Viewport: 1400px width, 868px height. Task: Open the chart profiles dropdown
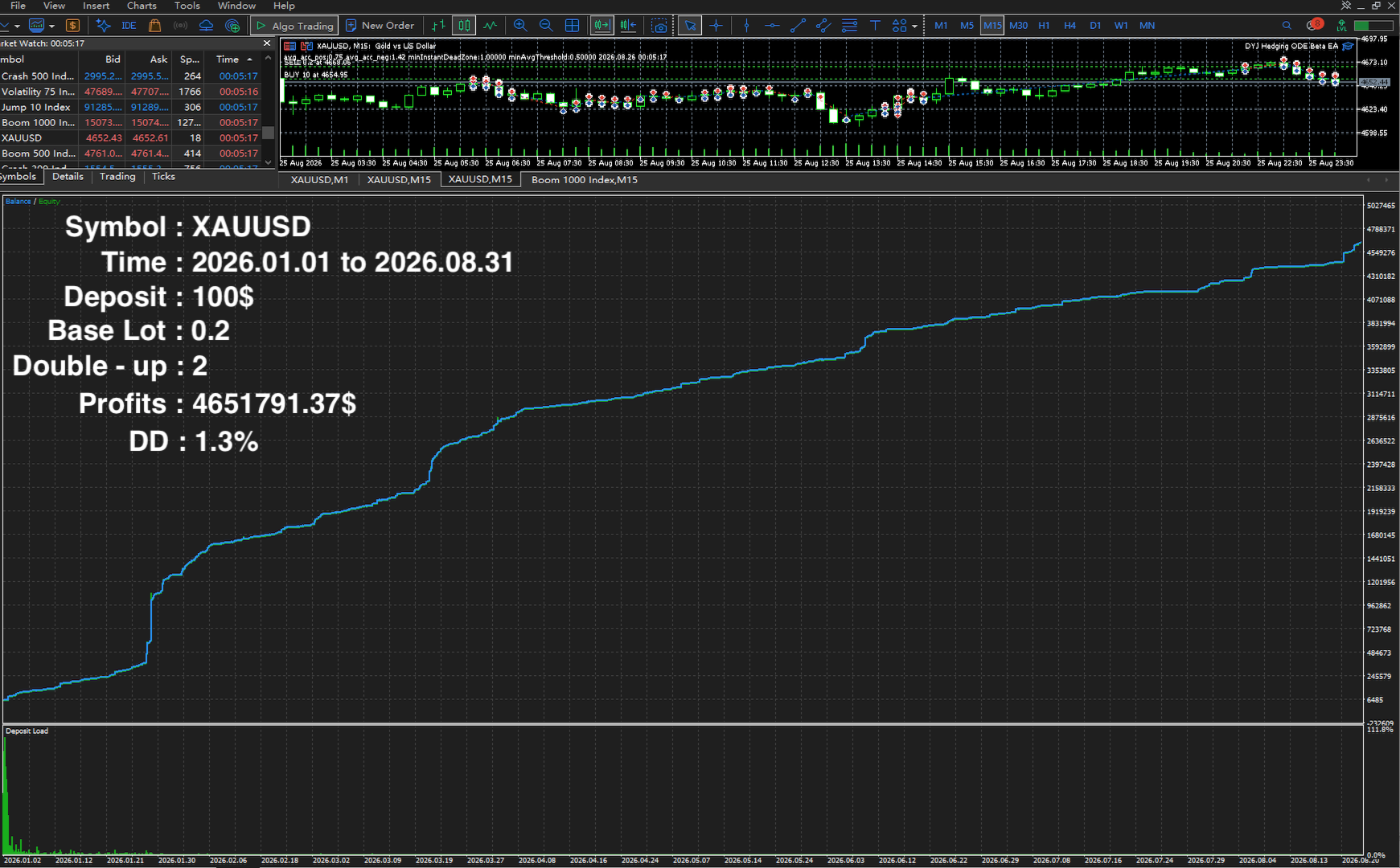40,26
